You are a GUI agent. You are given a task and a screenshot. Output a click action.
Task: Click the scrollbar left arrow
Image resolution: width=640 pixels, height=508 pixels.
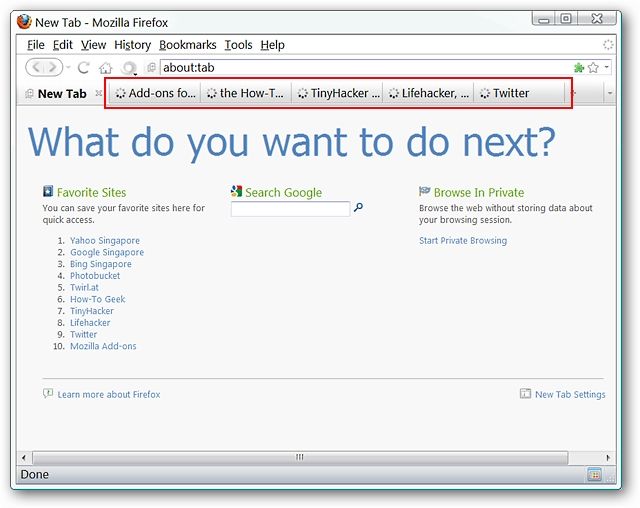pos(24,457)
